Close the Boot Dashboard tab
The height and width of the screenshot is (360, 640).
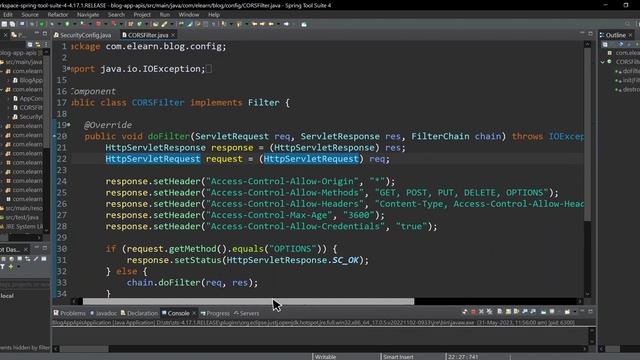pos(26,249)
